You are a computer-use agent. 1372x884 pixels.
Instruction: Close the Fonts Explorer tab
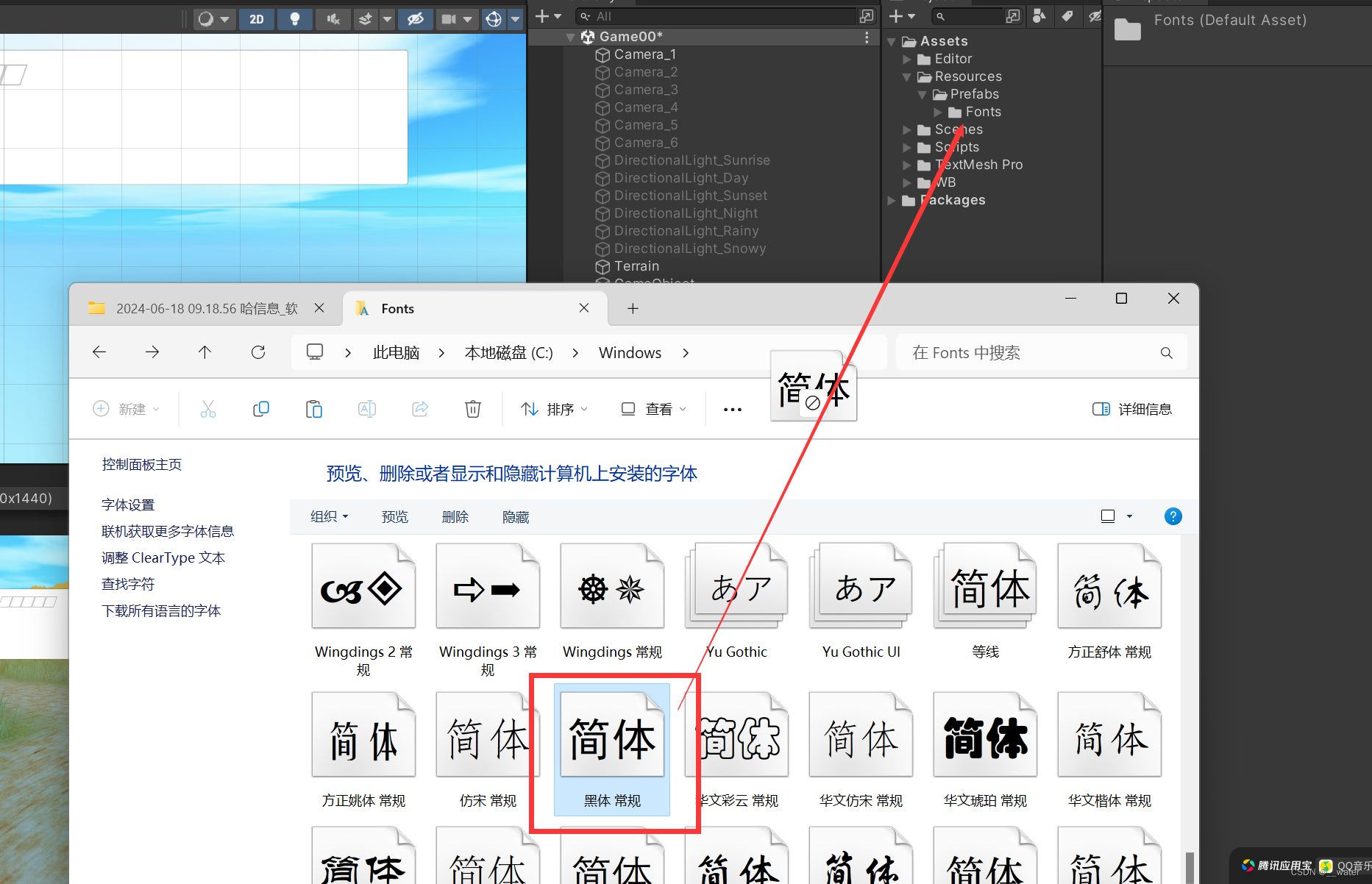pos(584,308)
